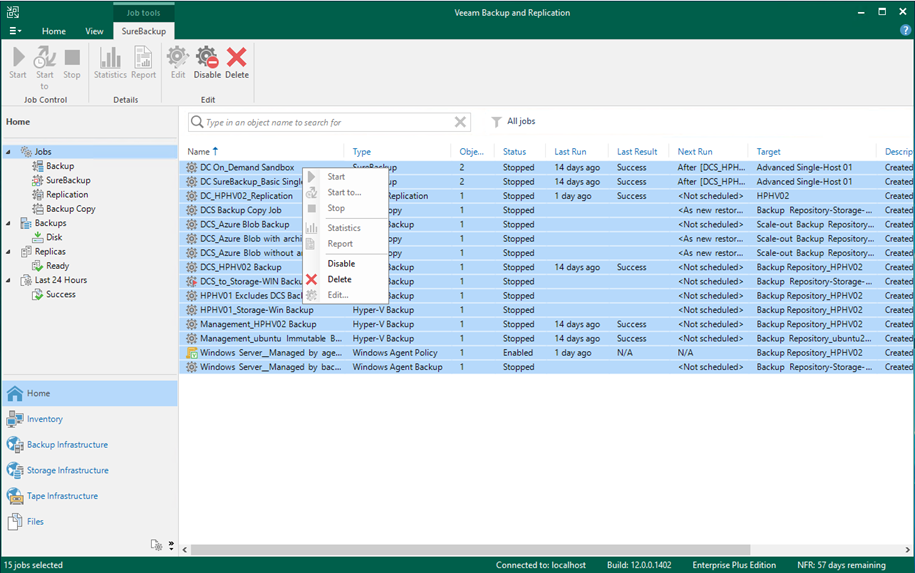Switch to the SureBackup ribbon tab

point(144,31)
